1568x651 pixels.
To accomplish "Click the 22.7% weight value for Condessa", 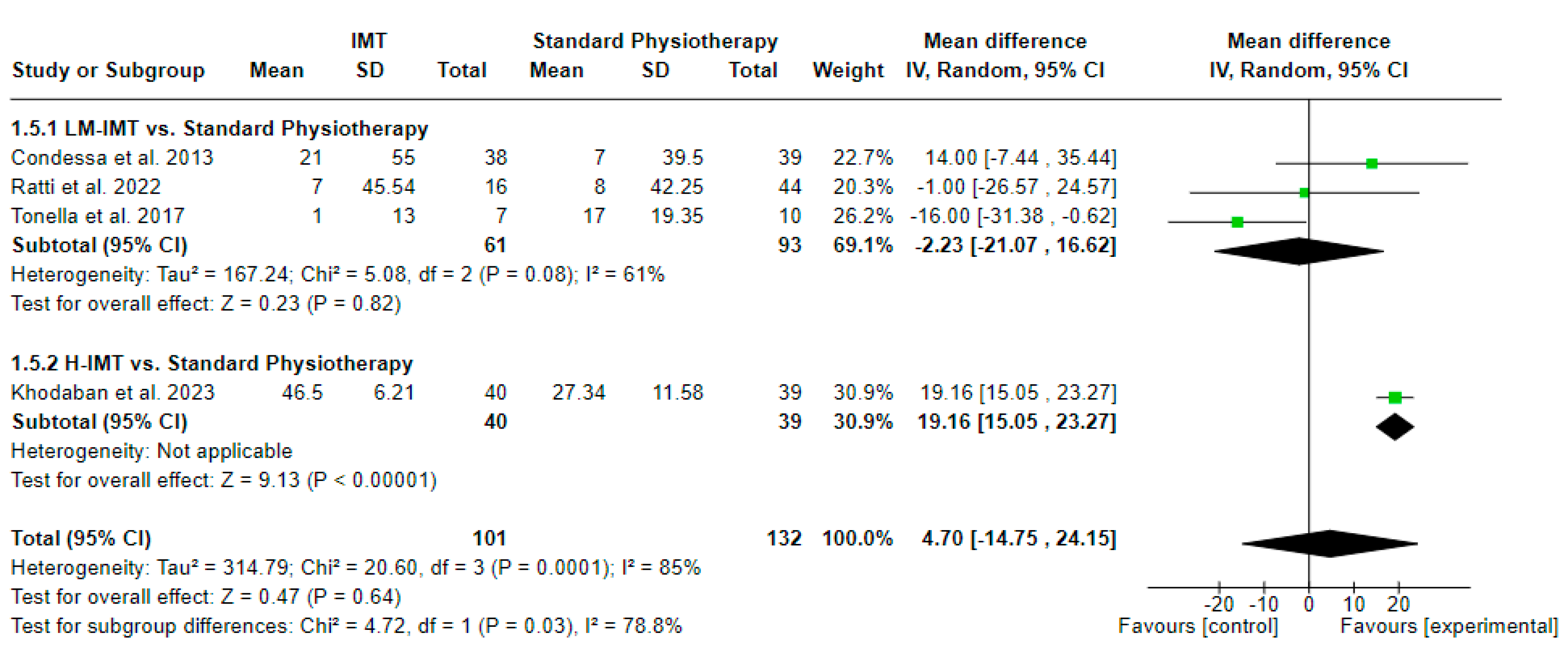I will click(x=863, y=158).
